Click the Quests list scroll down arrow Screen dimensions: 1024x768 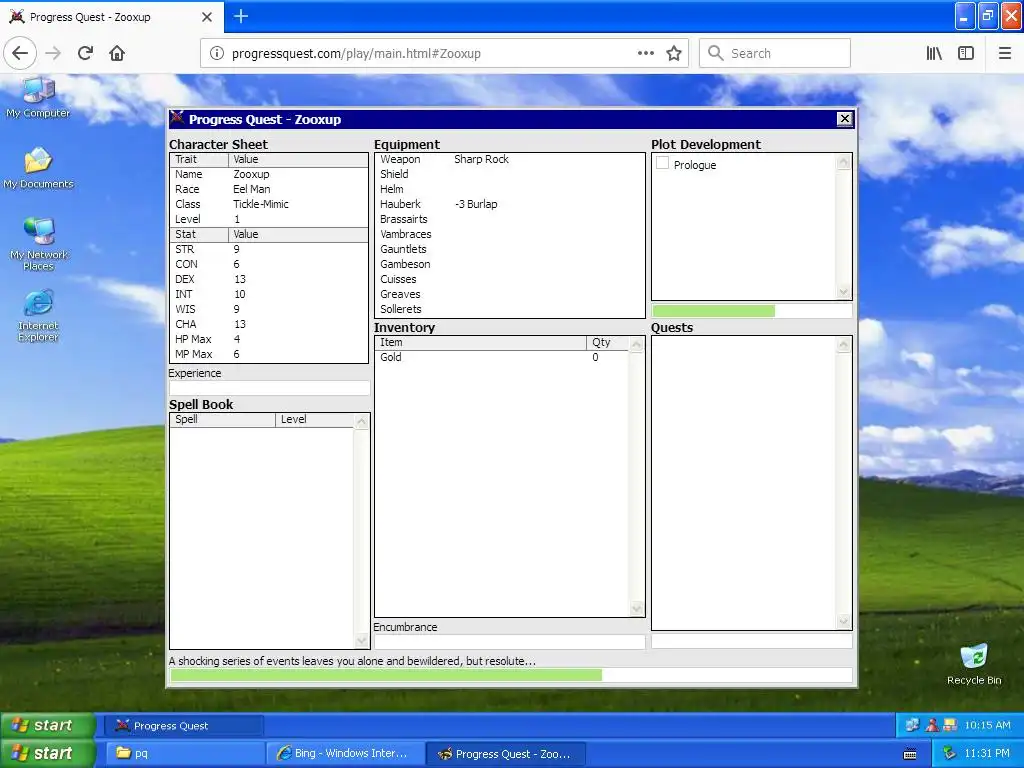point(844,621)
